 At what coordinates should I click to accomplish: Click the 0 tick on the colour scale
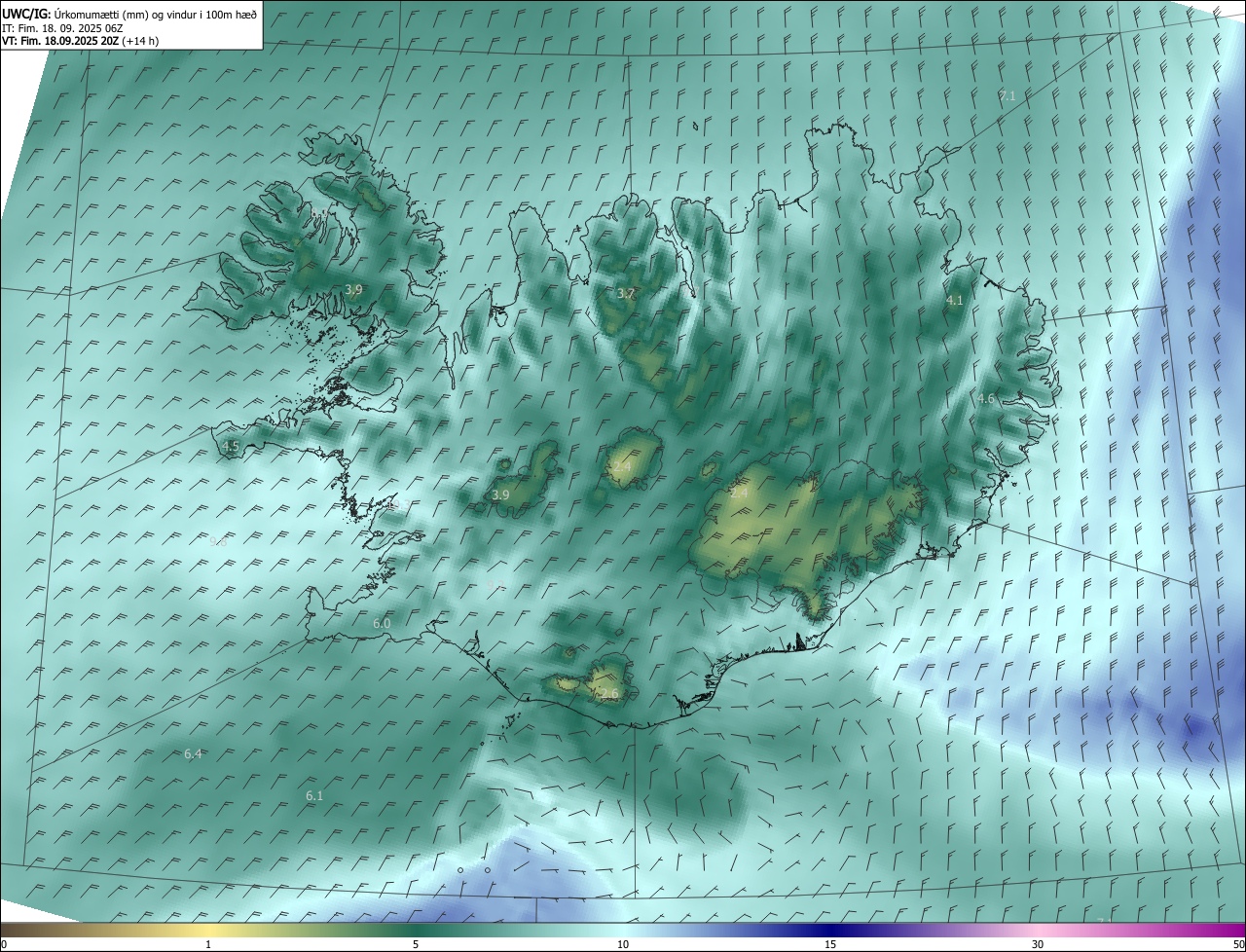point(3,945)
